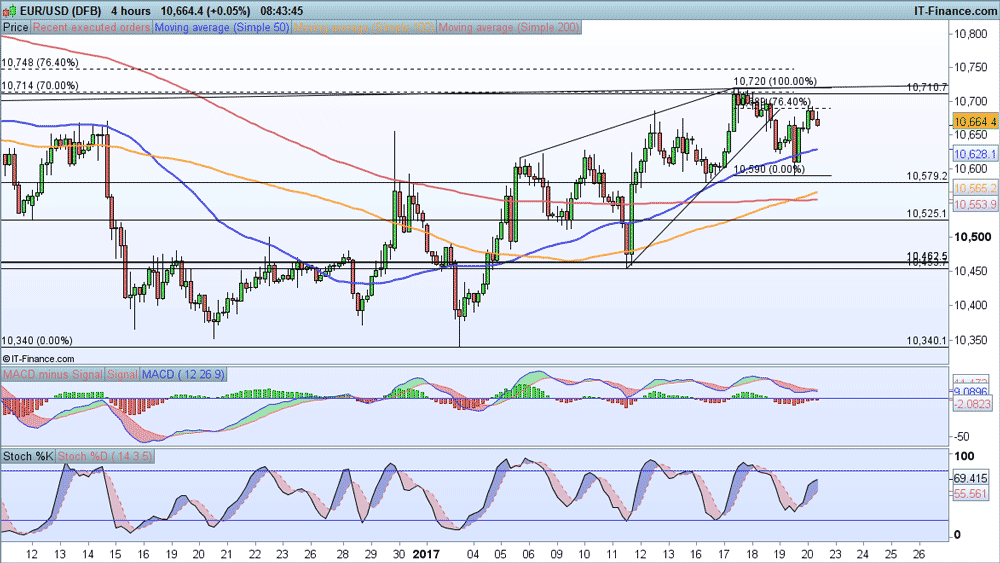Click the 10,340.1 horizontal line label
Screen dimensions: 1000x563
point(927,340)
